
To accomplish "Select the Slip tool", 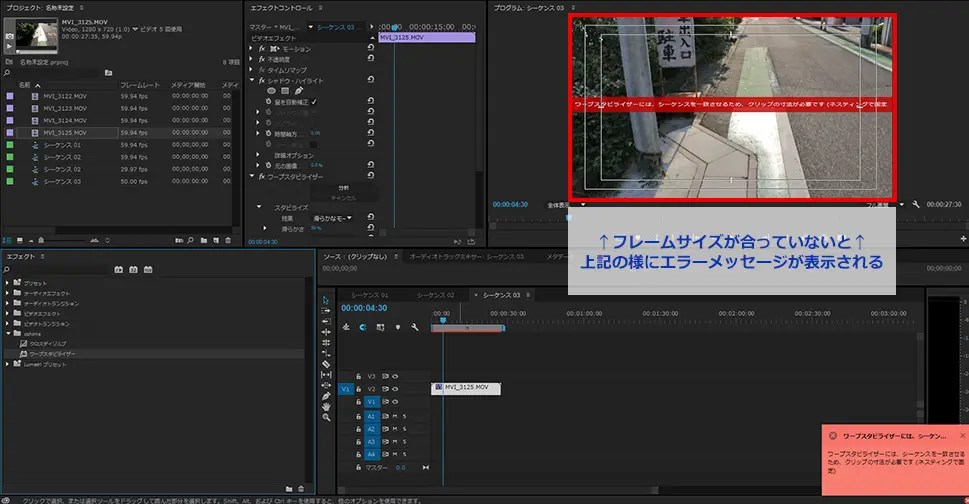I will [x=326, y=374].
